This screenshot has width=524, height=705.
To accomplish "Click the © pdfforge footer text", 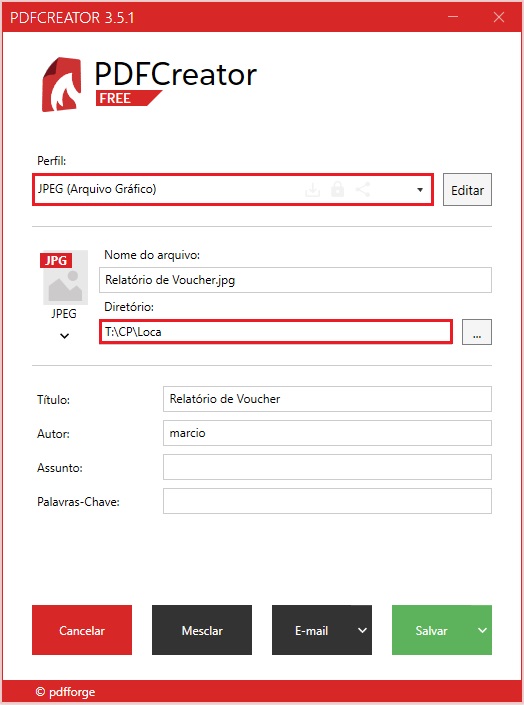I will 65,692.
